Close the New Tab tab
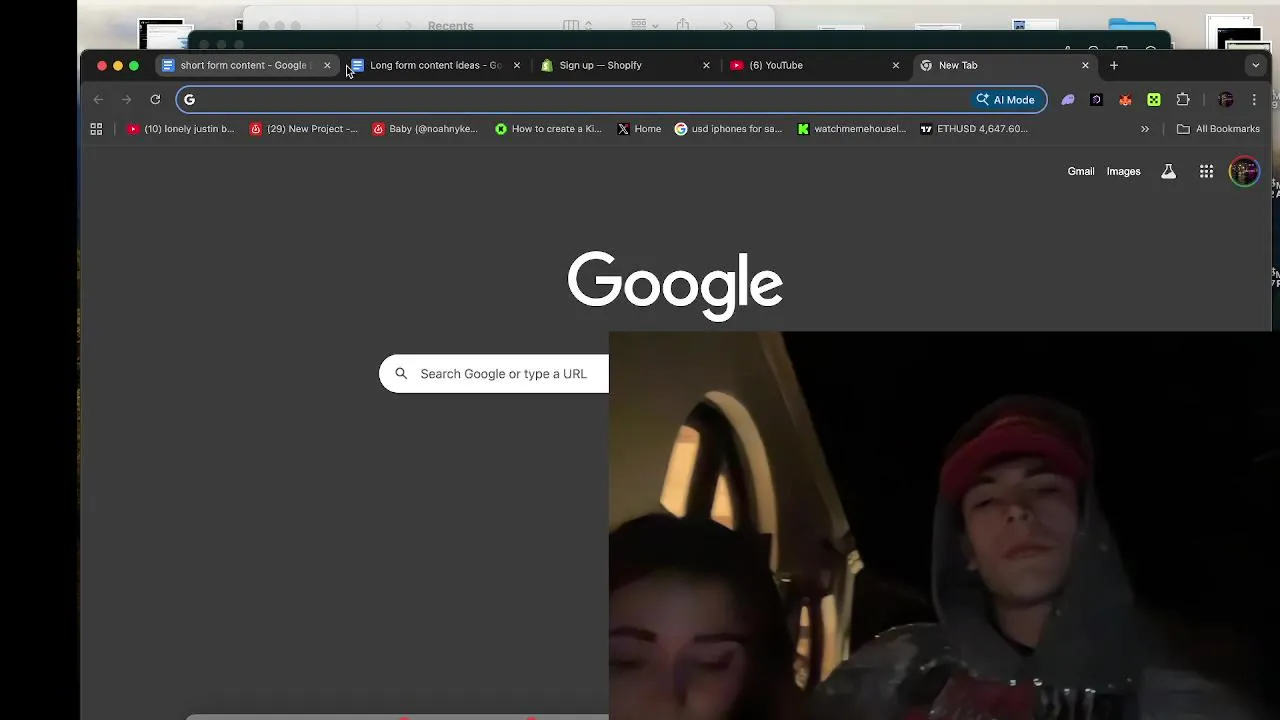Image resolution: width=1280 pixels, height=720 pixels. tap(1085, 65)
